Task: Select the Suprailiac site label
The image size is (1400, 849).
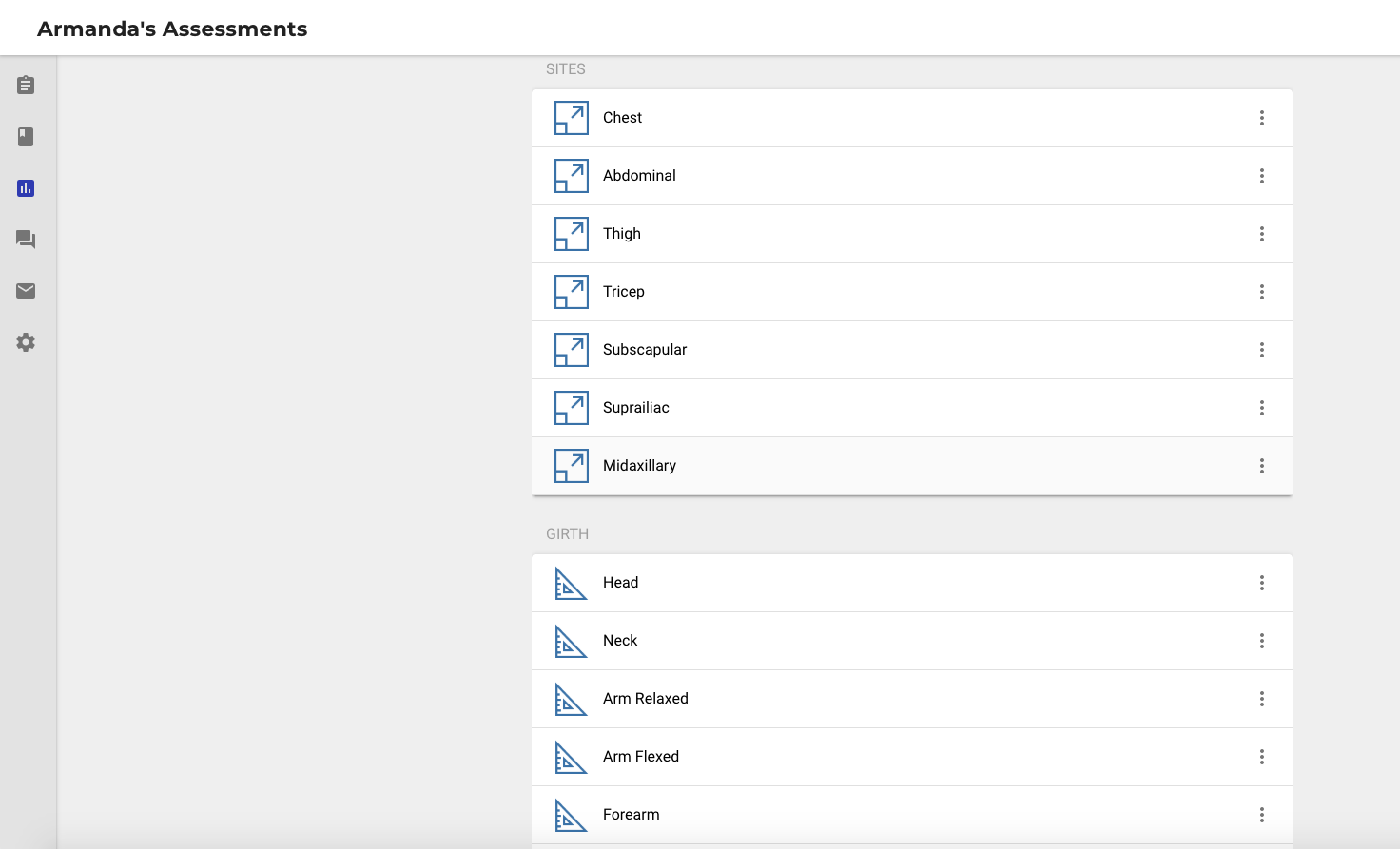Action: tap(636, 408)
